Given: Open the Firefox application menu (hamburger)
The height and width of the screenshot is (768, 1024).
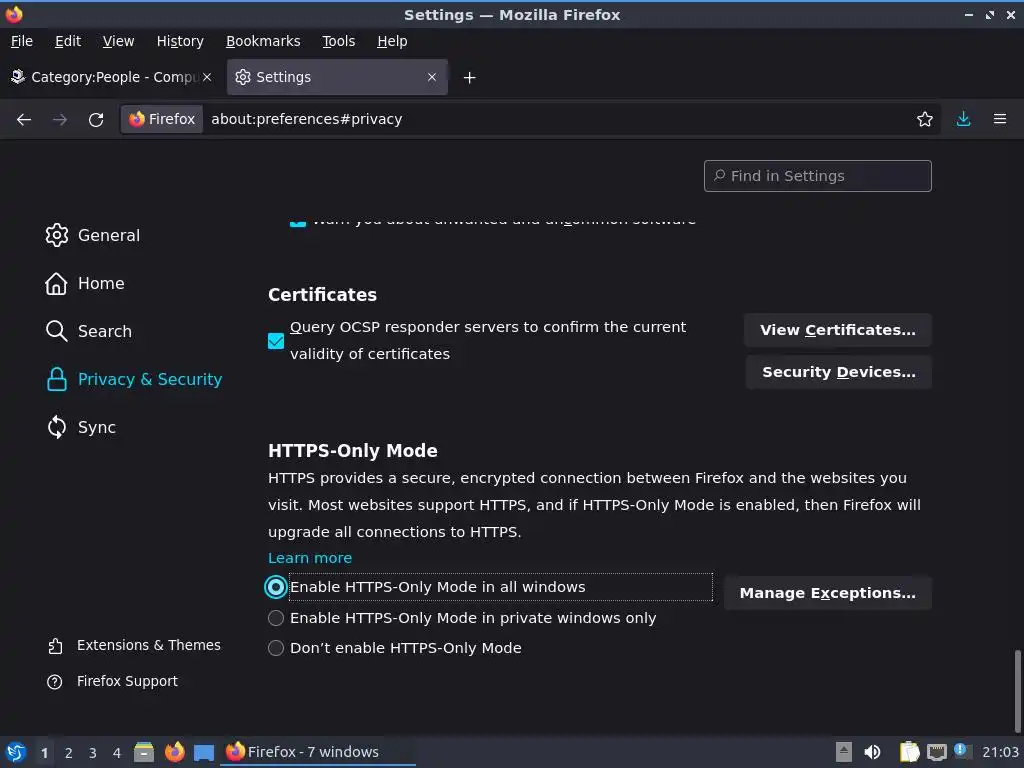Looking at the screenshot, I should pyautogui.click(x=1000, y=119).
